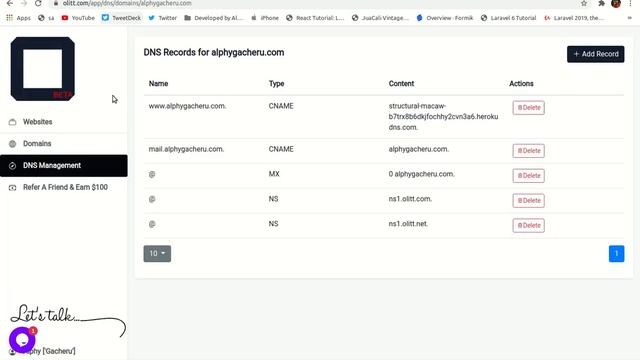The image size is (640, 360).
Task: Click the 0 alphygacheru.com. MX content
Action: pyautogui.click(x=422, y=174)
